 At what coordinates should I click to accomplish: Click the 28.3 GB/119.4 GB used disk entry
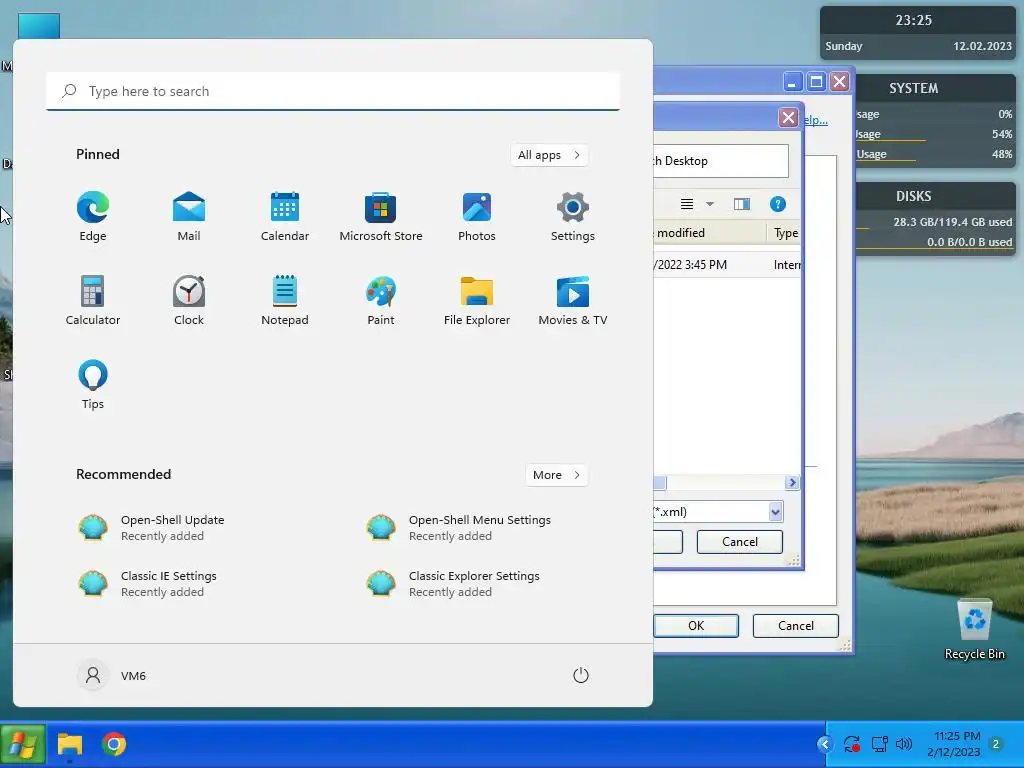click(x=952, y=222)
